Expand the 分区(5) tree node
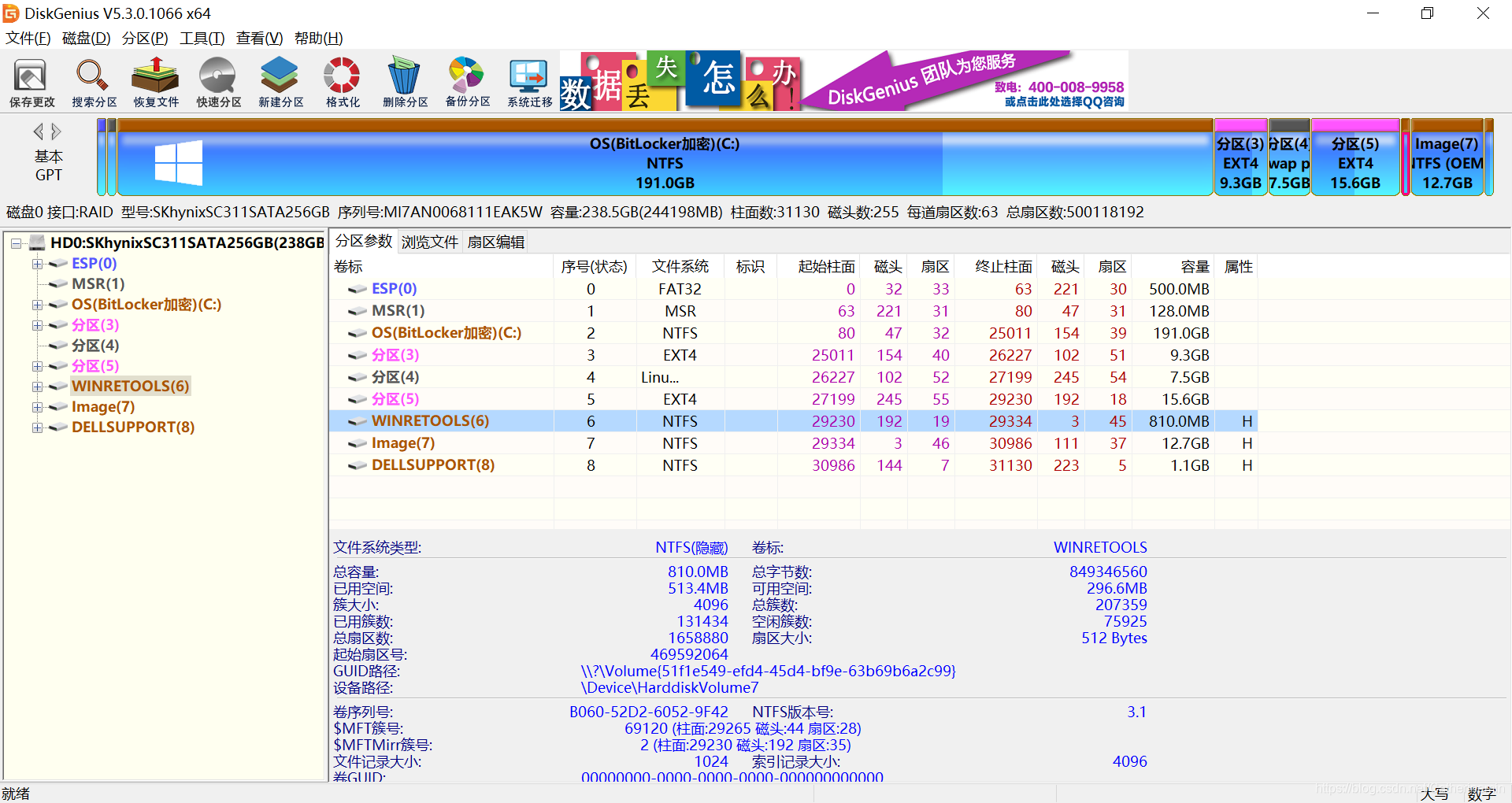 tap(37, 366)
